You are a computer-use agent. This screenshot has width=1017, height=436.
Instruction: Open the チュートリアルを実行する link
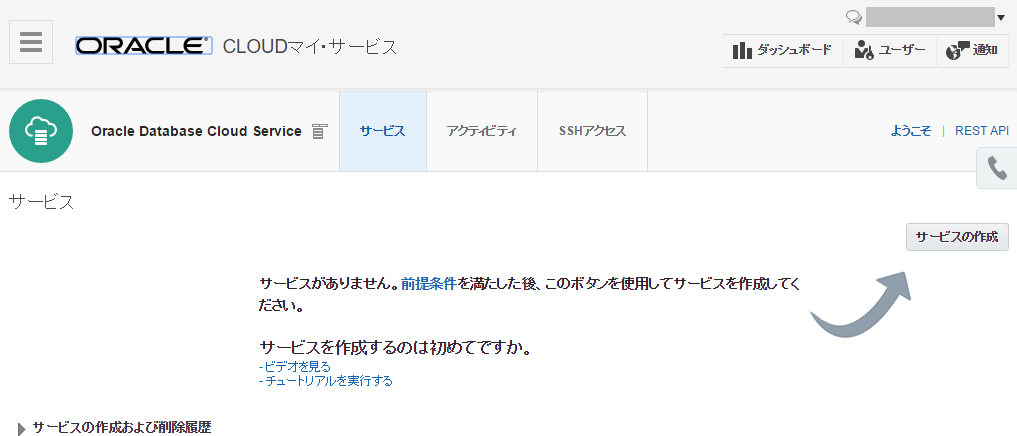(328, 380)
